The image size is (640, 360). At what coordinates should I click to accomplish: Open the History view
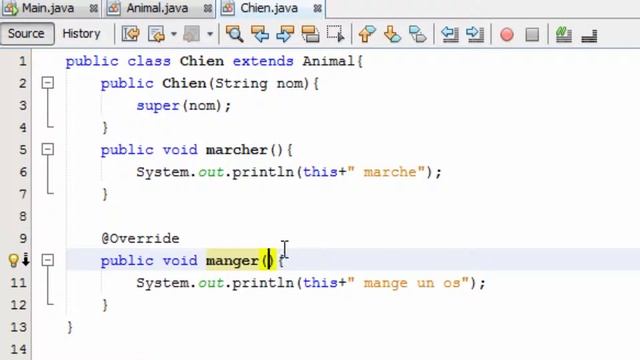(81, 33)
